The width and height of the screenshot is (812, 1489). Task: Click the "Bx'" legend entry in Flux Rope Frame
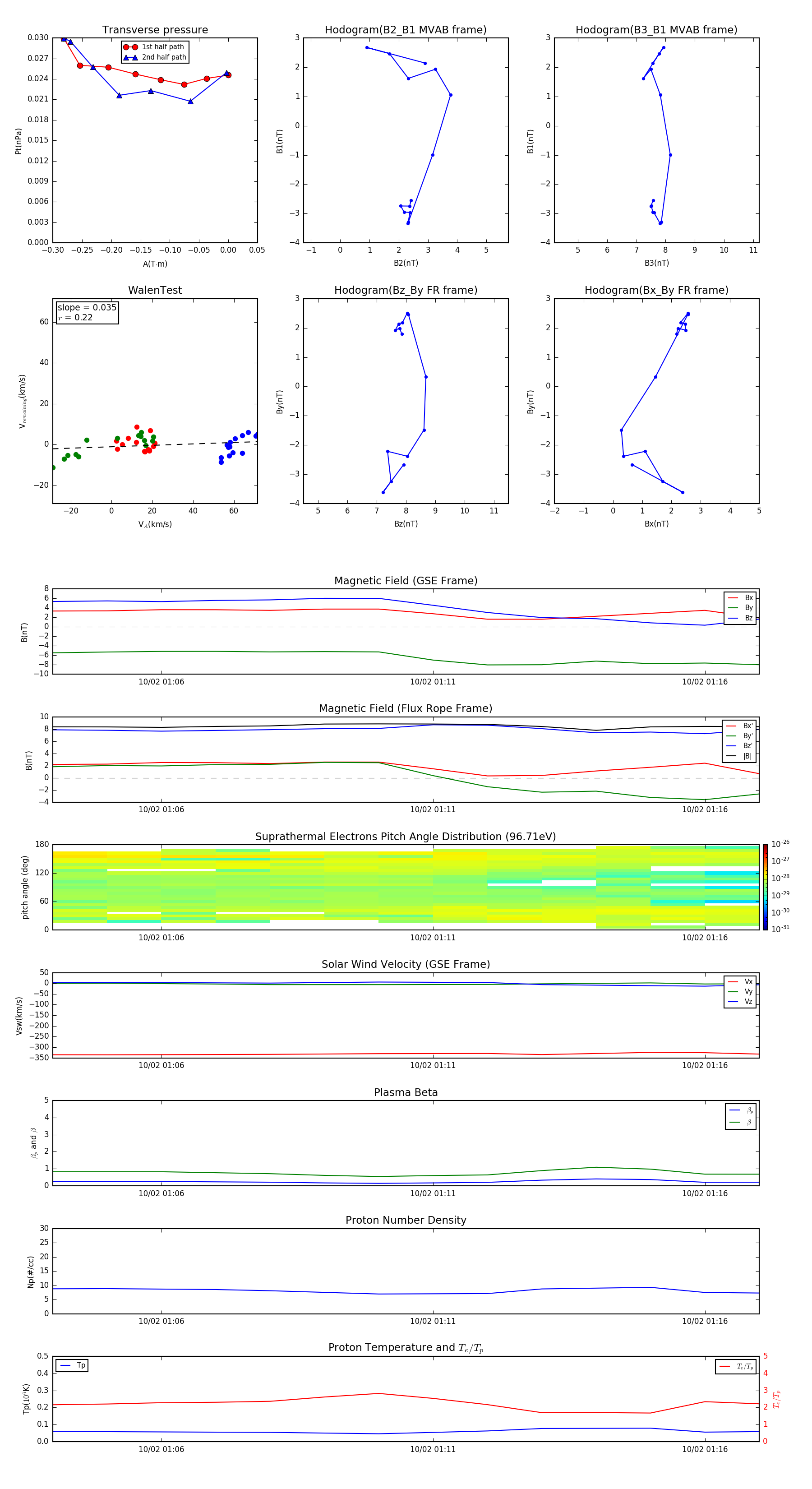pos(740,726)
